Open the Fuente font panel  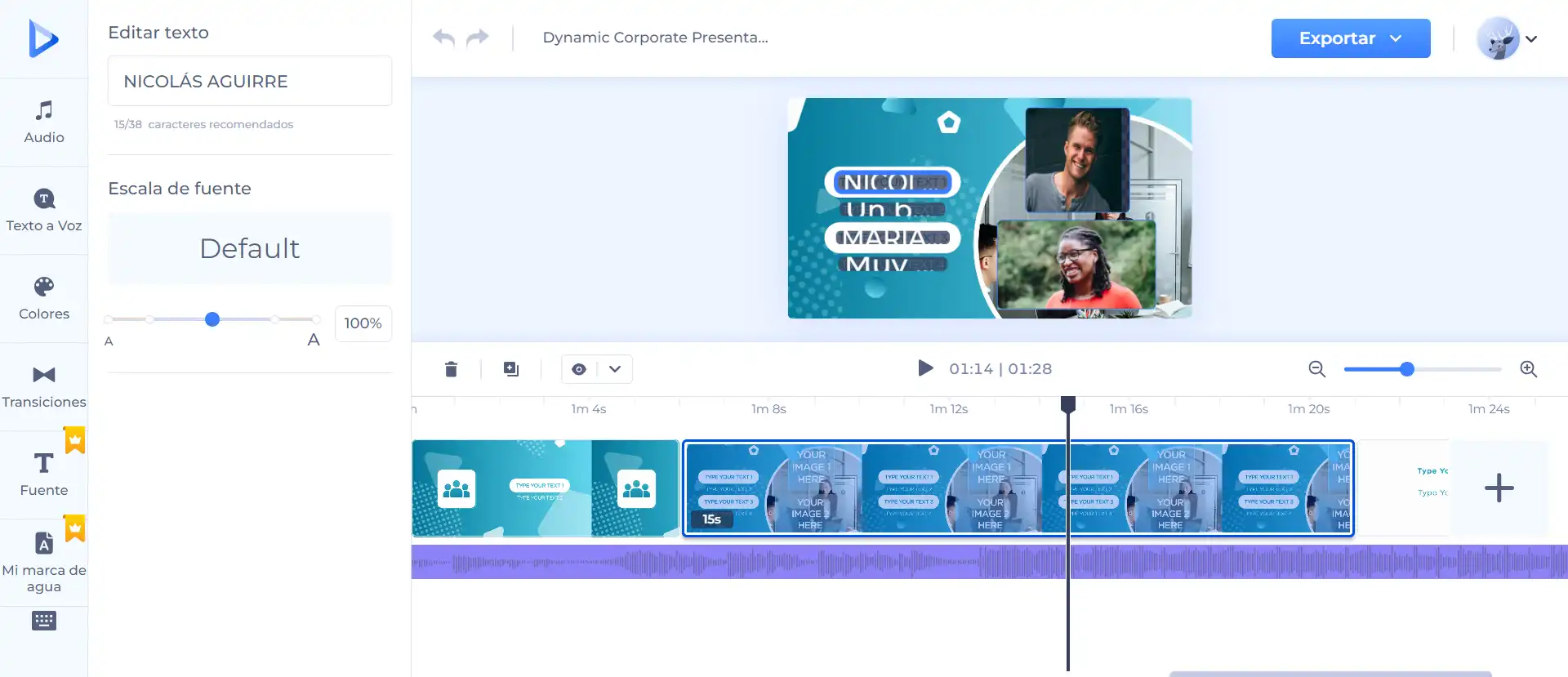coord(44,475)
